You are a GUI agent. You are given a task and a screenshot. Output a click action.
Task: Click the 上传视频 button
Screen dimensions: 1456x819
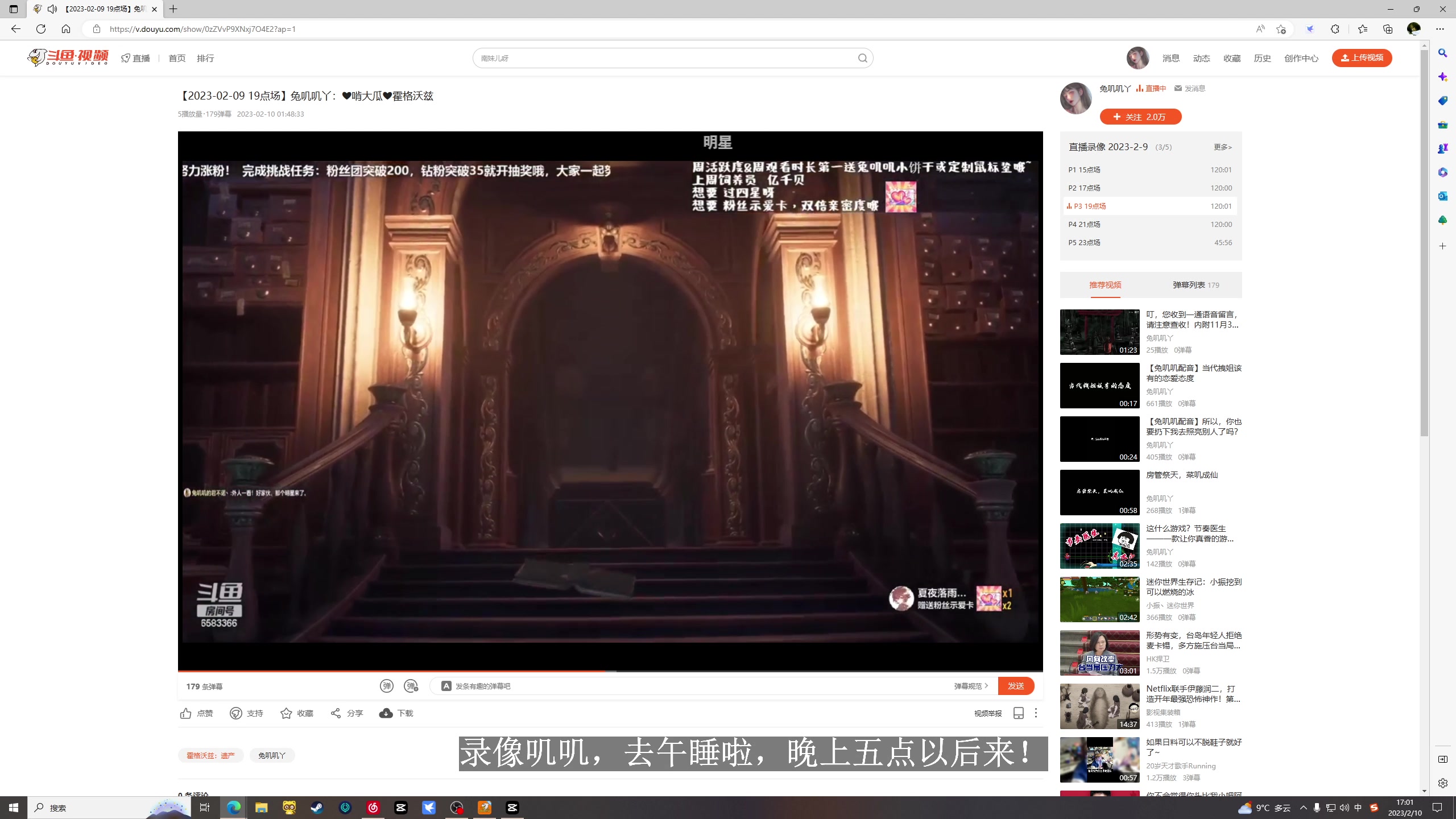coord(1362,57)
